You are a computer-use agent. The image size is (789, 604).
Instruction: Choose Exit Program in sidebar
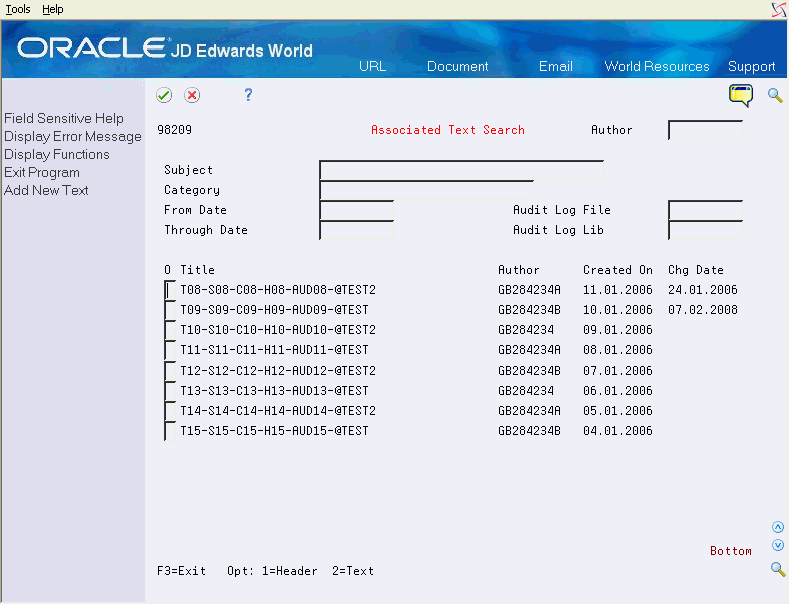tap(42, 173)
